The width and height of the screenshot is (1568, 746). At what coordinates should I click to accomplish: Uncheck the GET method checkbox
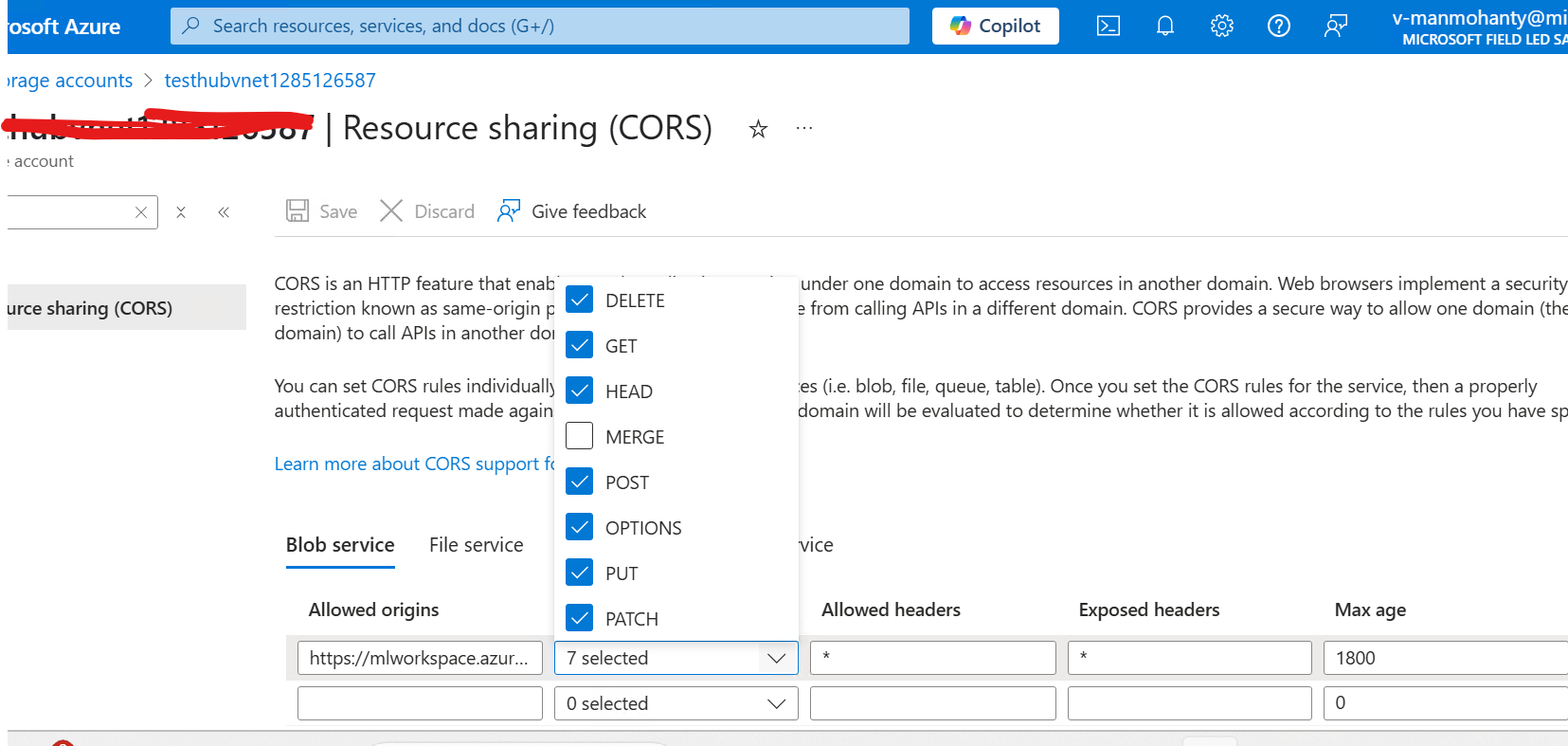pos(580,345)
